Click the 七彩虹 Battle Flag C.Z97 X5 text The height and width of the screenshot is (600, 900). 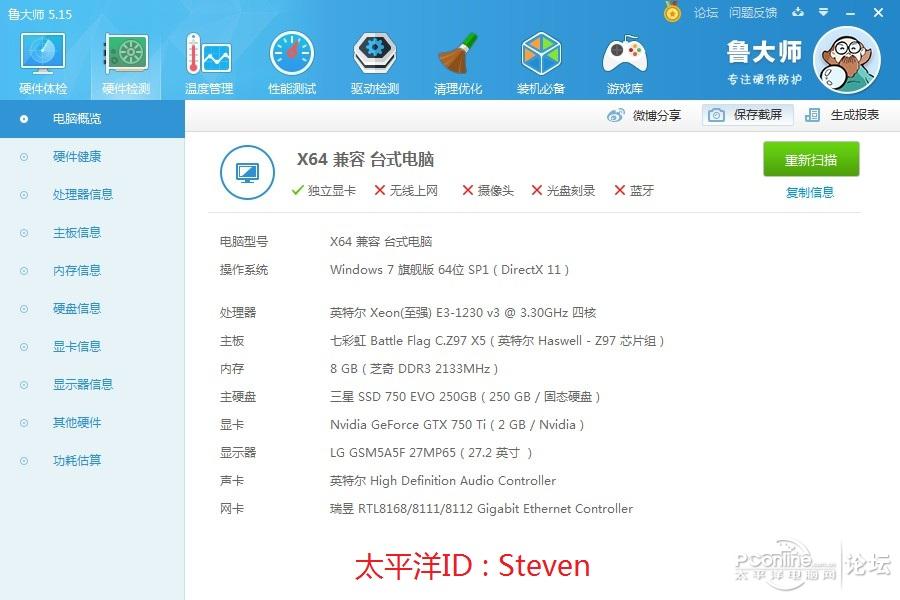[x=497, y=341]
